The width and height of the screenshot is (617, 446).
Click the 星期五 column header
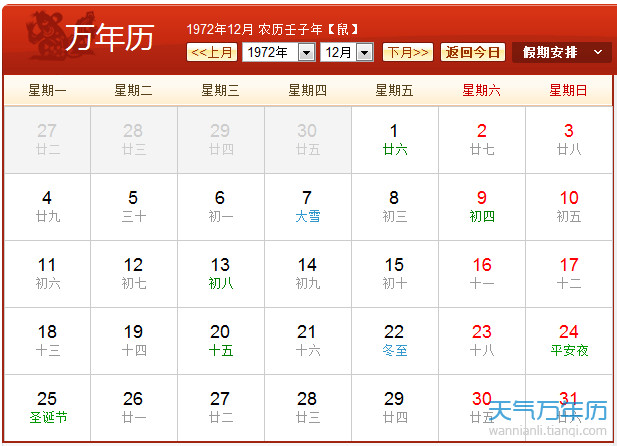coord(394,91)
